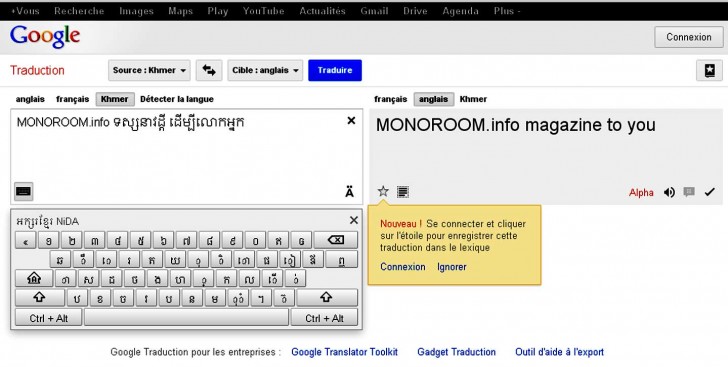This screenshot has height=367, width=728.
Task: Click the Ä phonetic reading icon
Action: (350, 192)
